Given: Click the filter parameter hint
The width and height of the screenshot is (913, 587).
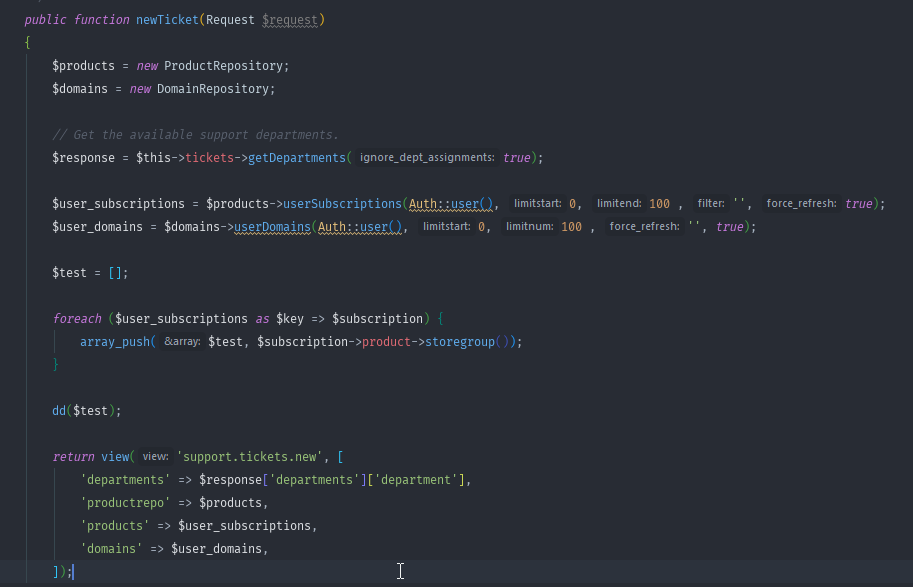Looking at the screenshot, I should coord(711,204).
